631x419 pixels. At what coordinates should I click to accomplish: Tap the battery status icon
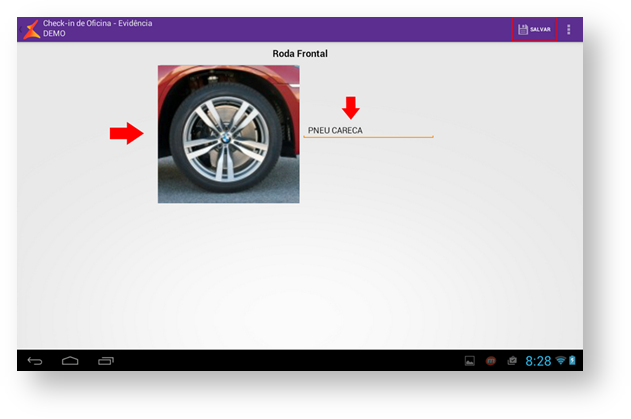click(572, 360)
